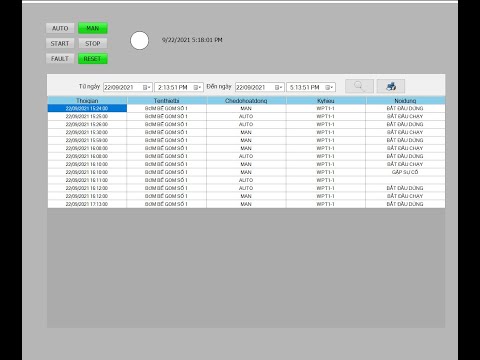This screenshot has width=480, height=360.
Task: Trigger the FAULT button
Action: 60,59
